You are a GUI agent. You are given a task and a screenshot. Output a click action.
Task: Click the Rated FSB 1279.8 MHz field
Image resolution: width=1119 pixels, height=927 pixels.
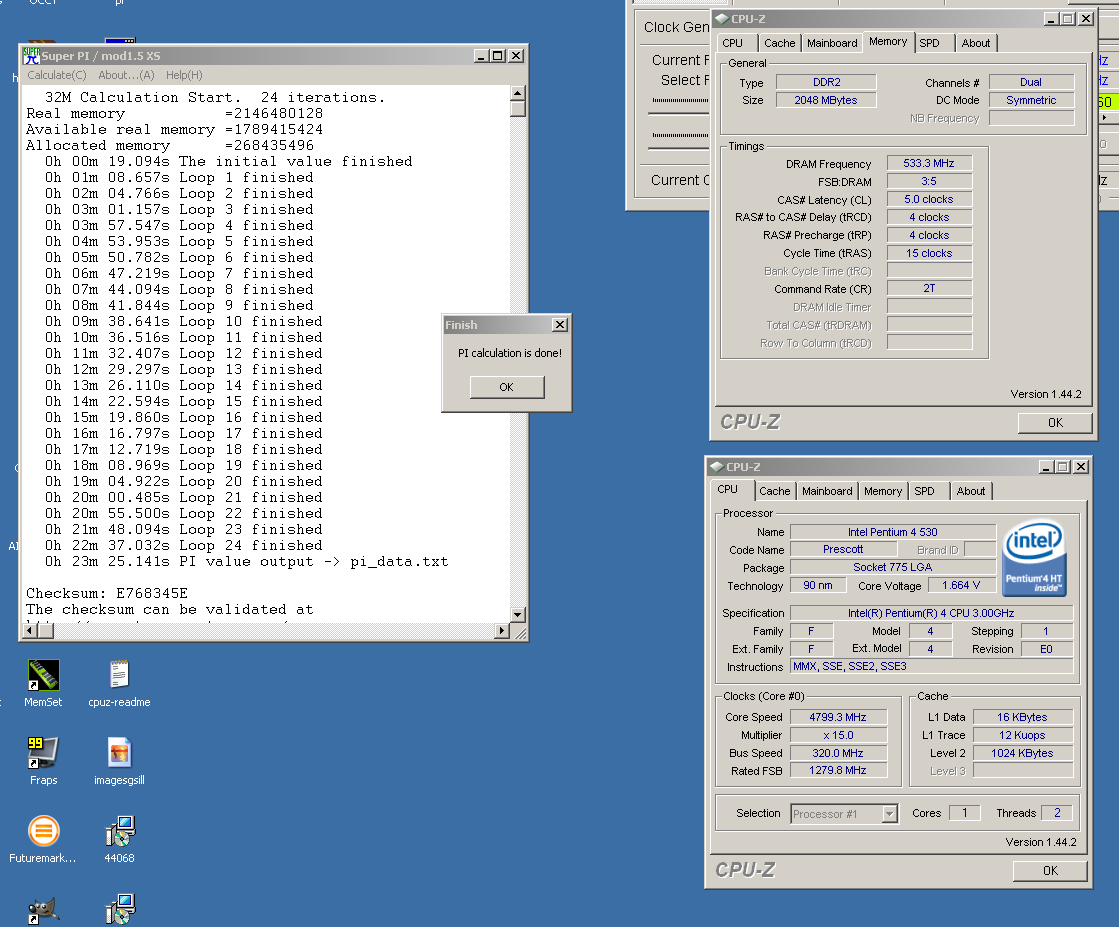(838, 771)
